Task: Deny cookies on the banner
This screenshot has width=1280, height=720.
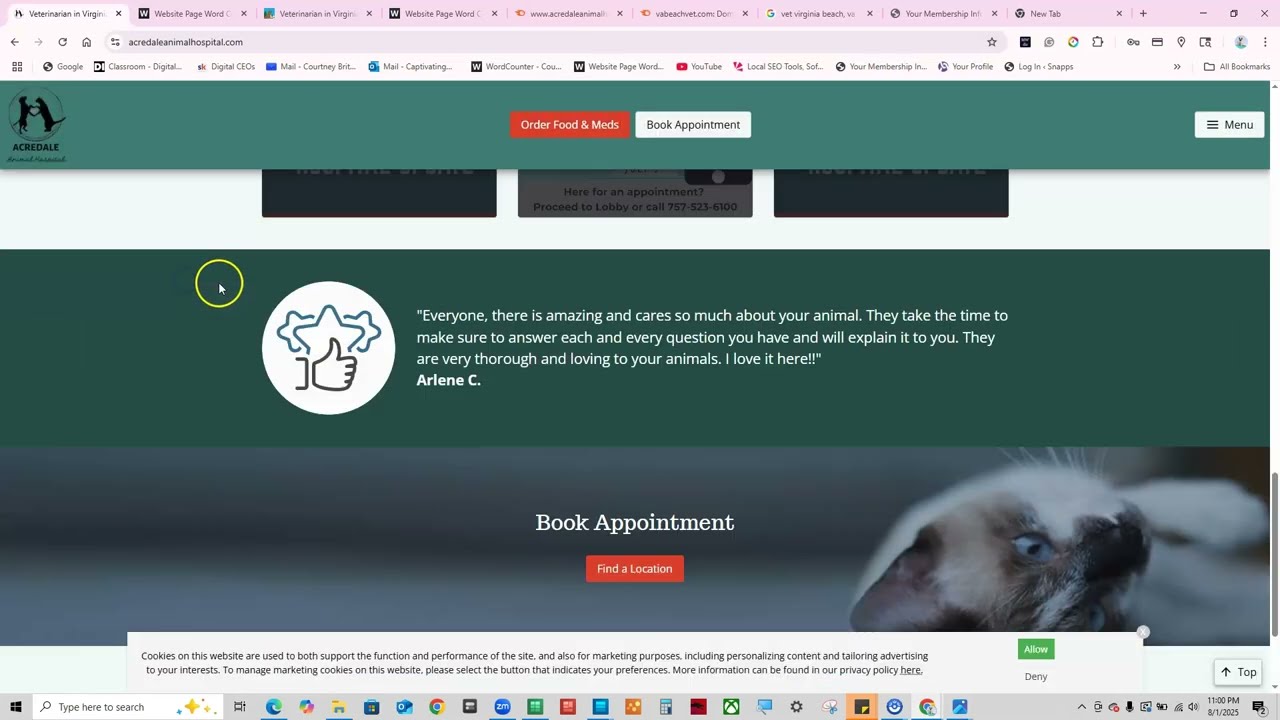Action: [x=1036, y=676]
